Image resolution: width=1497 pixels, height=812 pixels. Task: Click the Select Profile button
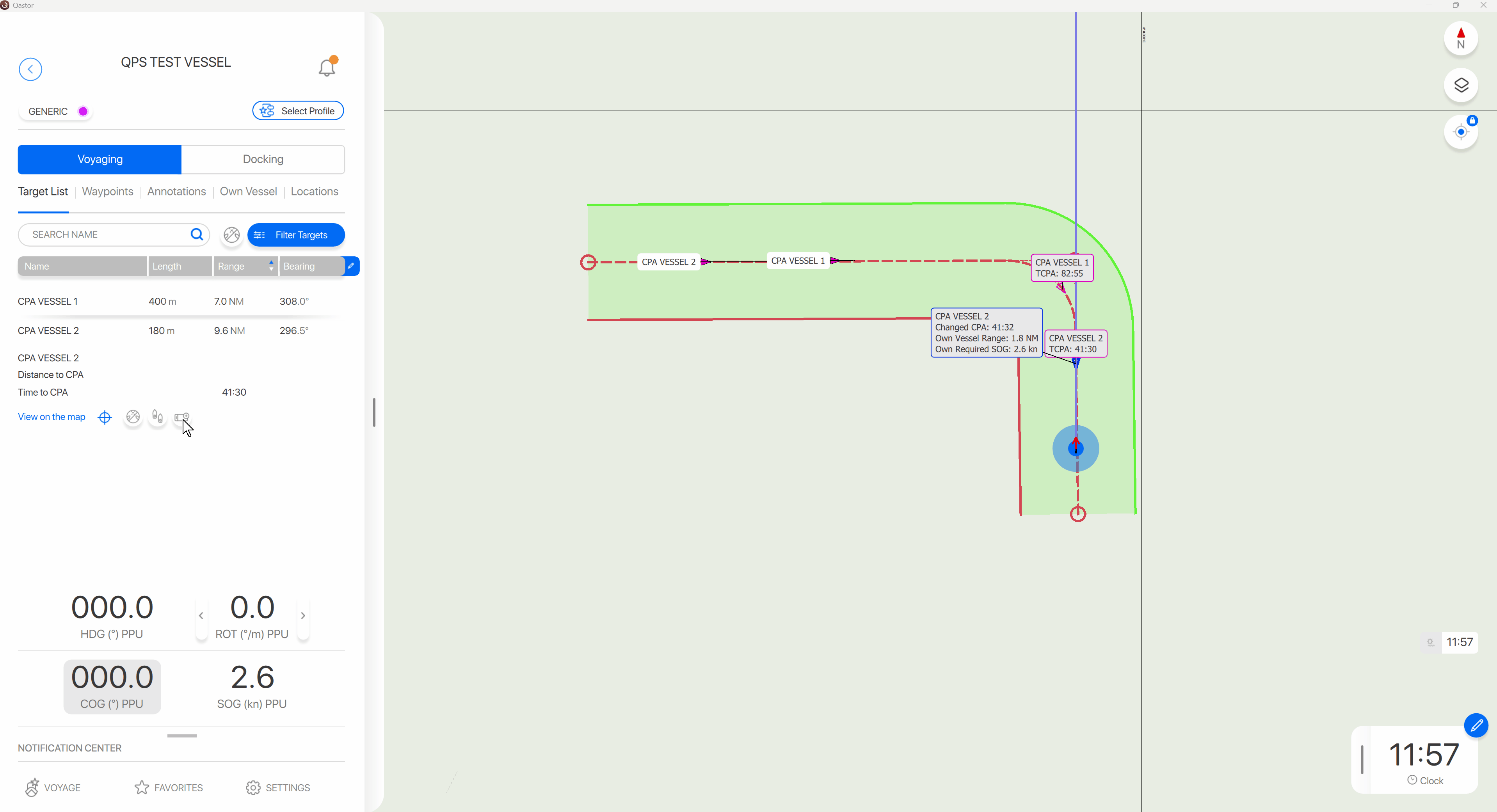click(297, 111)
